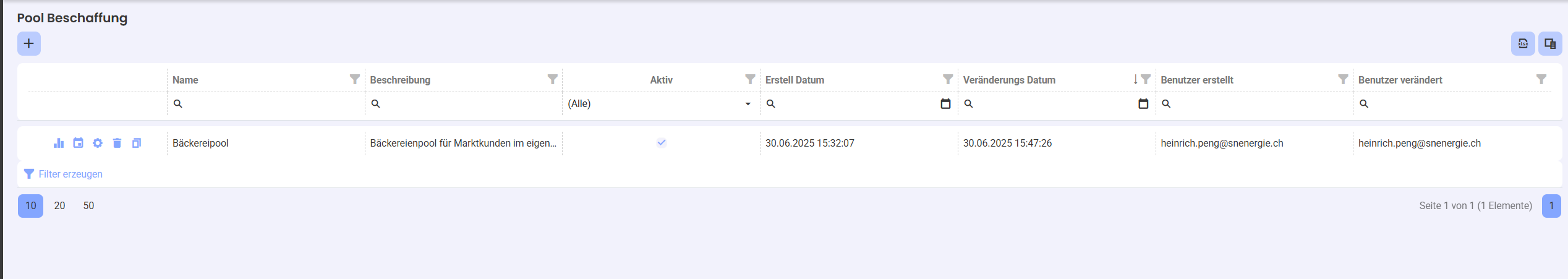This screenshot has height=279, width=1568.
Task: Copy Bäckereipool with duplicate icon
Action: click(x=137, y=143)
